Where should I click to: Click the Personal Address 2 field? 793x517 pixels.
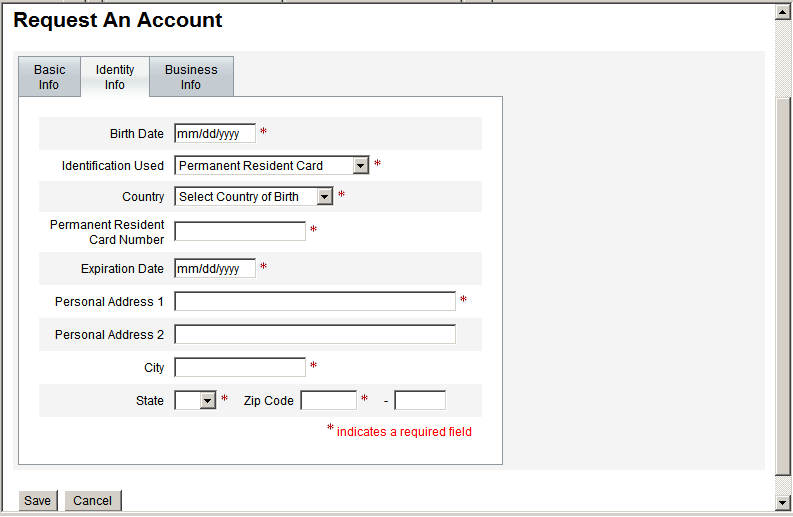(x=315, y=335)
